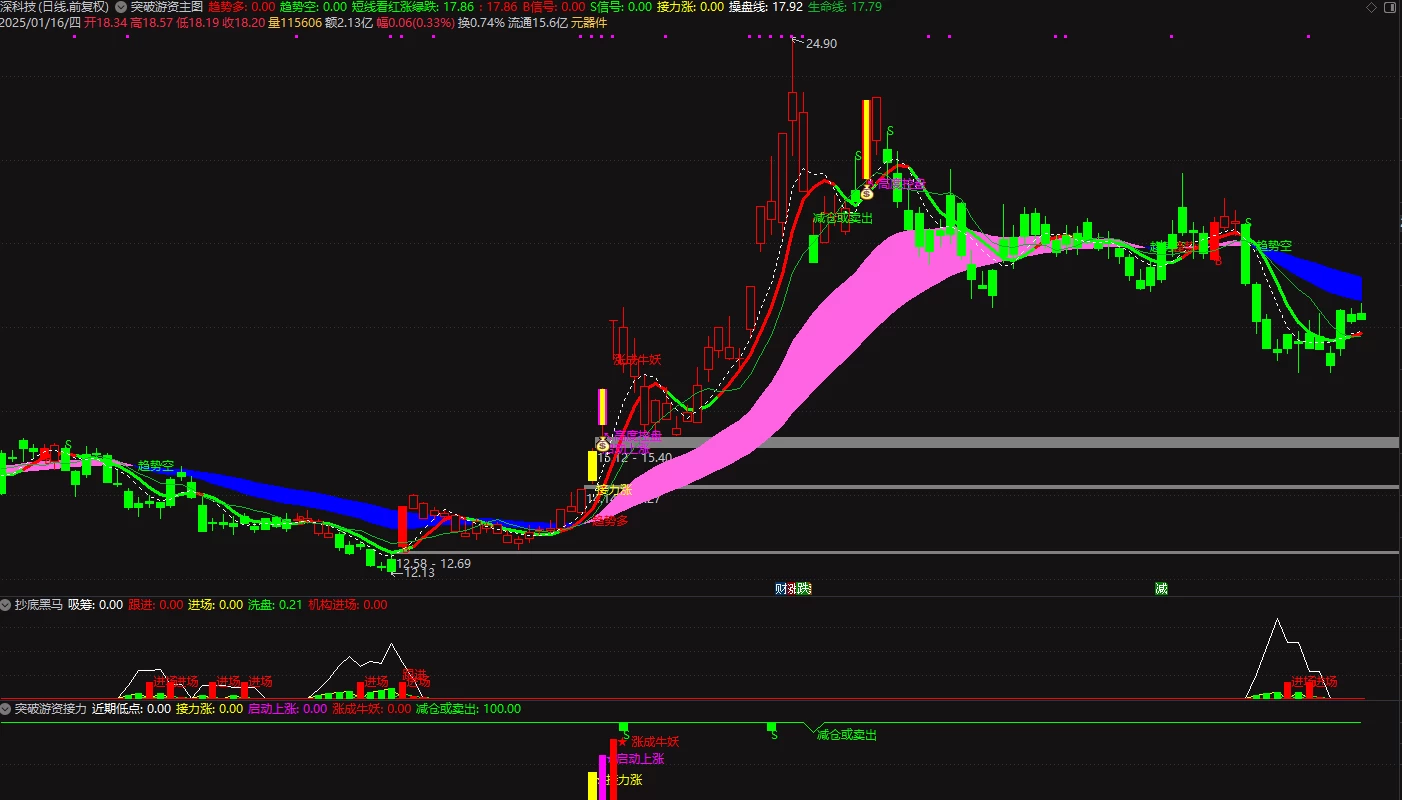Screen dimensions: 1402x800
Task: Click the 12.58 - 12.69 price range label
Action: (x=434, y=564)
